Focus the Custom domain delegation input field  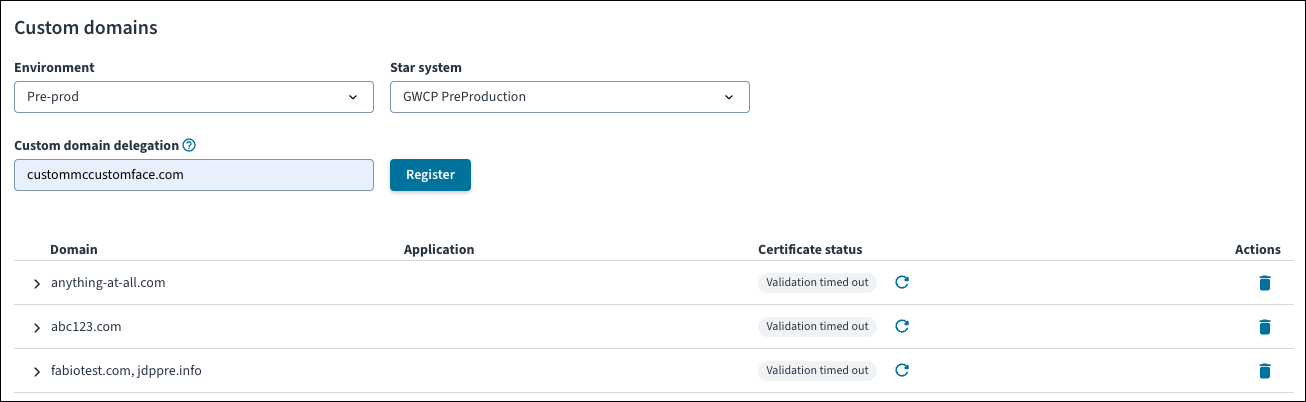click(194, 175)
